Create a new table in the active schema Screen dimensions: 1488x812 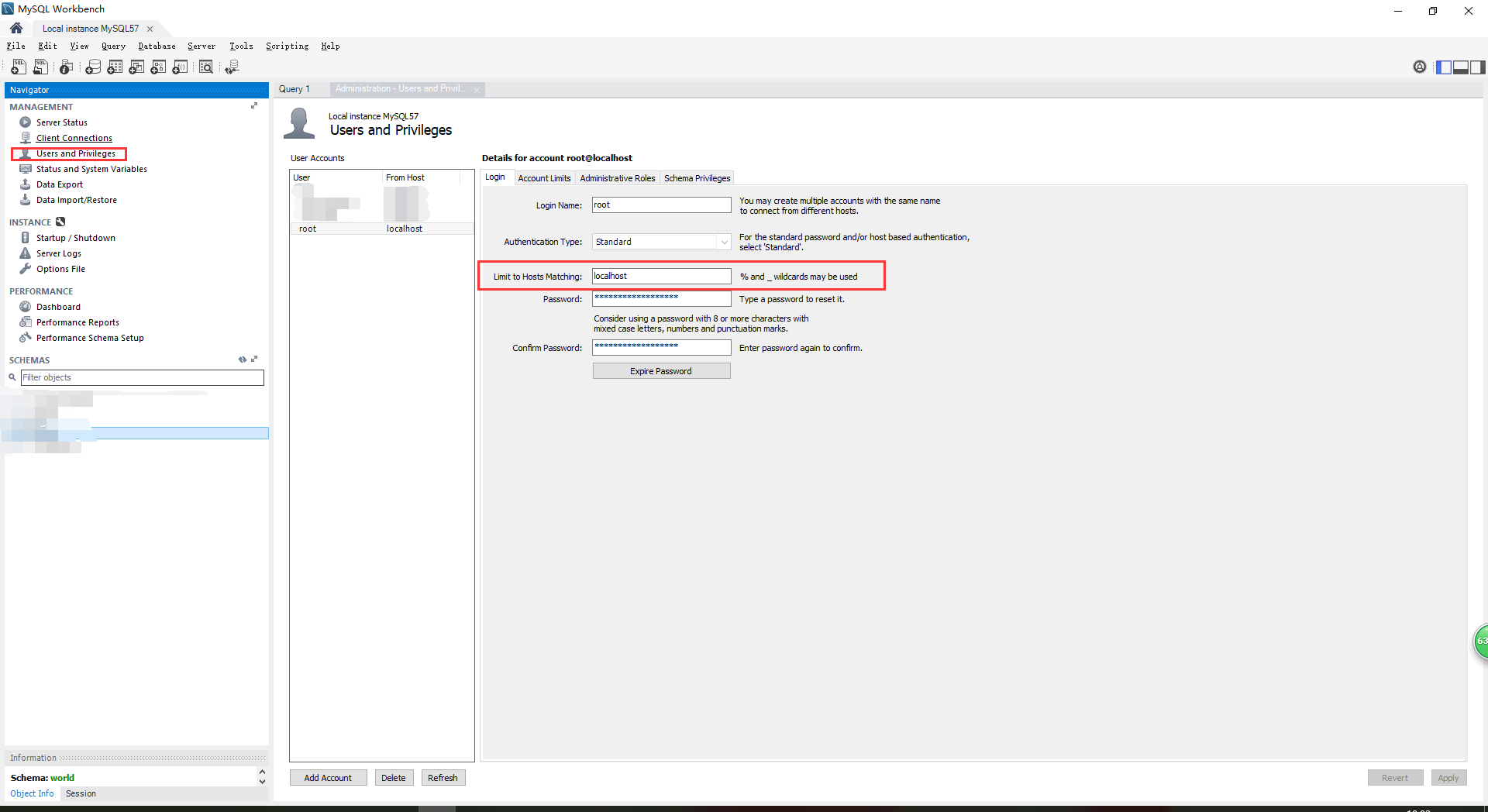tap(115, 67)
